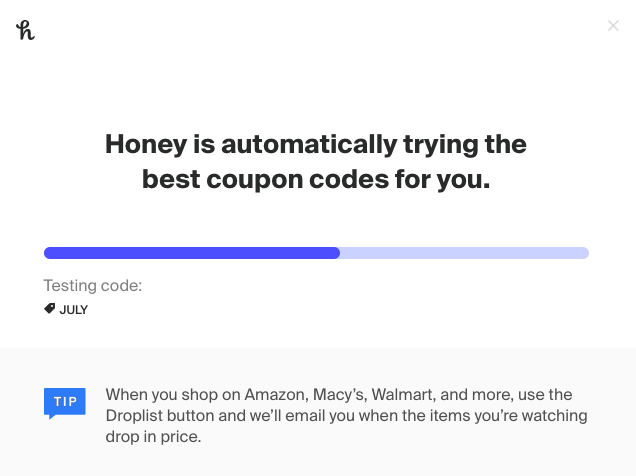636x476 pixels.
Task: Click the "Testing code:" label
Action: 93,285
